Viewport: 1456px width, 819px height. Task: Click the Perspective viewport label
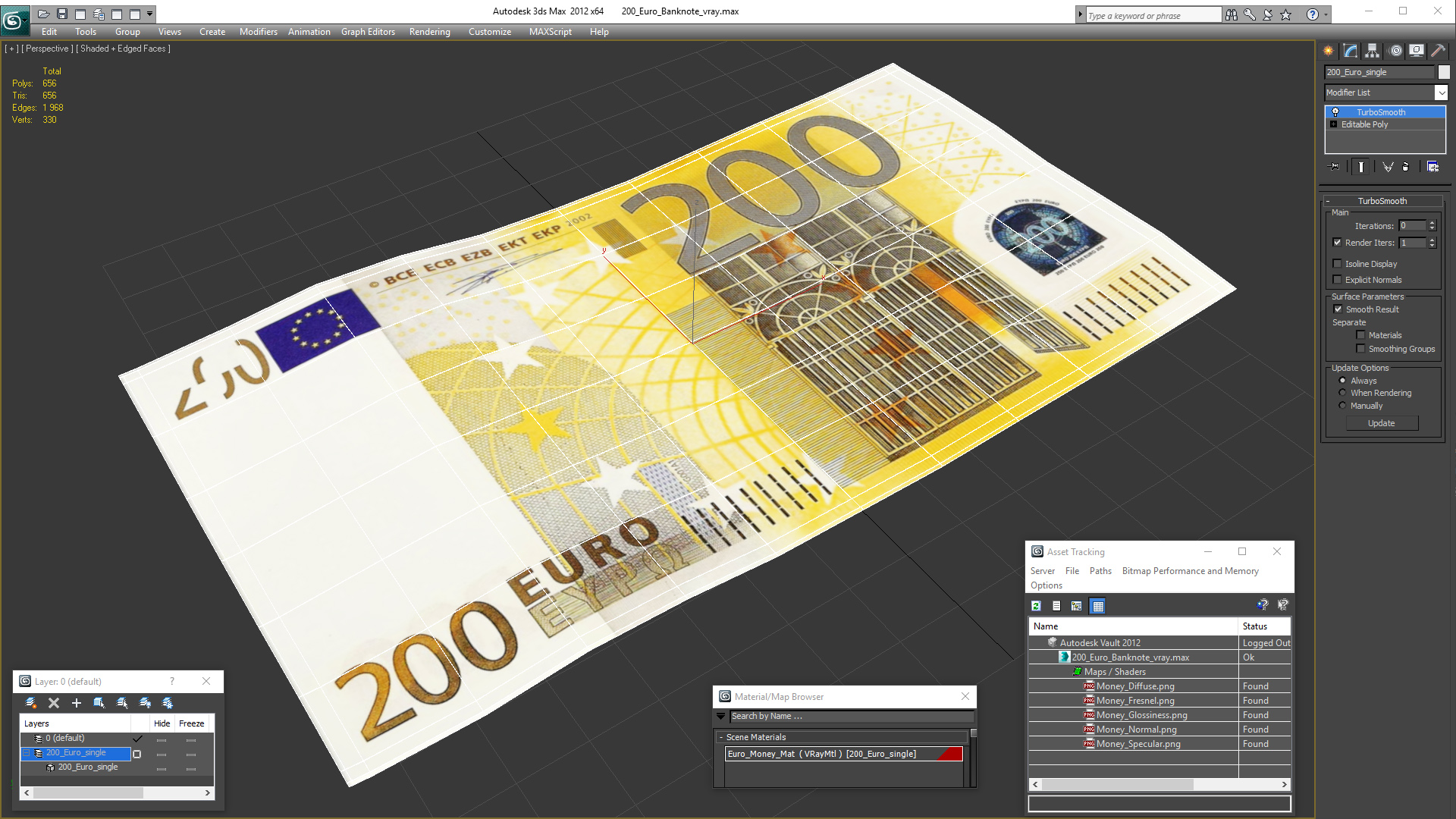[47, 49]
